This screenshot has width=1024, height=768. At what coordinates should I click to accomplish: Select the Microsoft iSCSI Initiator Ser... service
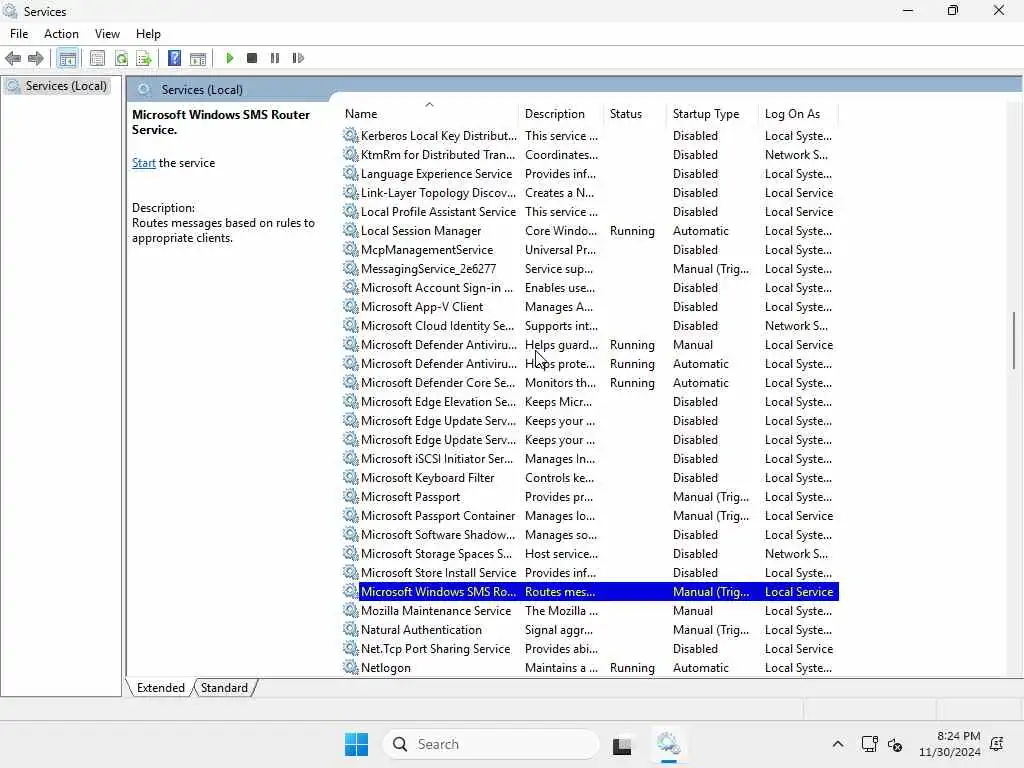pyautogui.click(x=590, y=458)
